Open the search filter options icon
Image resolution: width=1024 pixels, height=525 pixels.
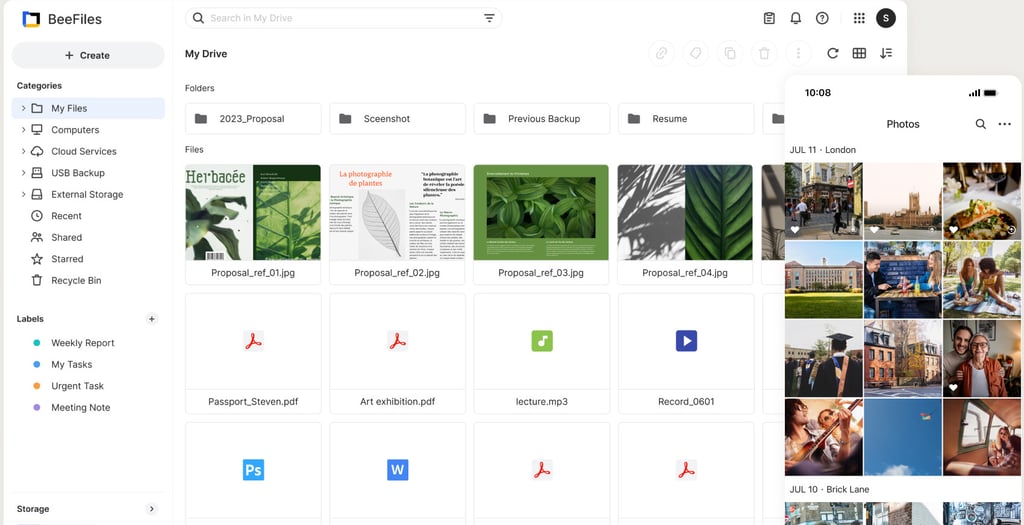tap(489, 18)
